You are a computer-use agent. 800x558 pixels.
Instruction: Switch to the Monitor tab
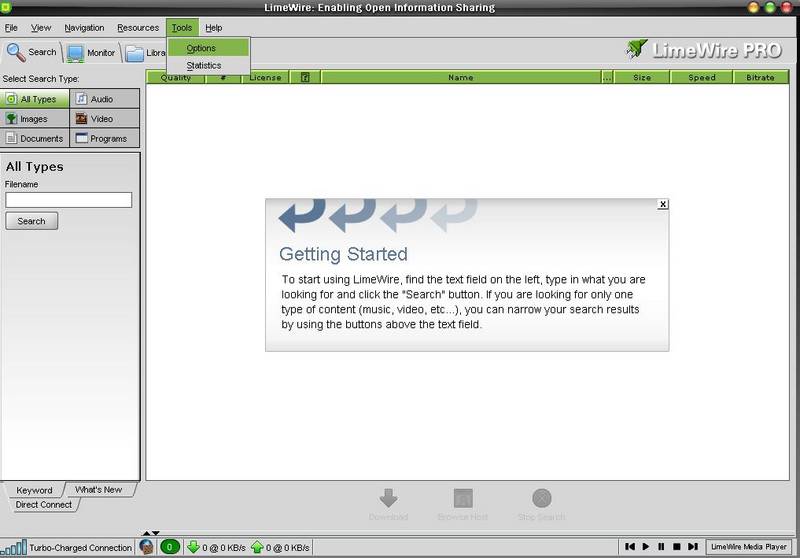pos(91,53)
